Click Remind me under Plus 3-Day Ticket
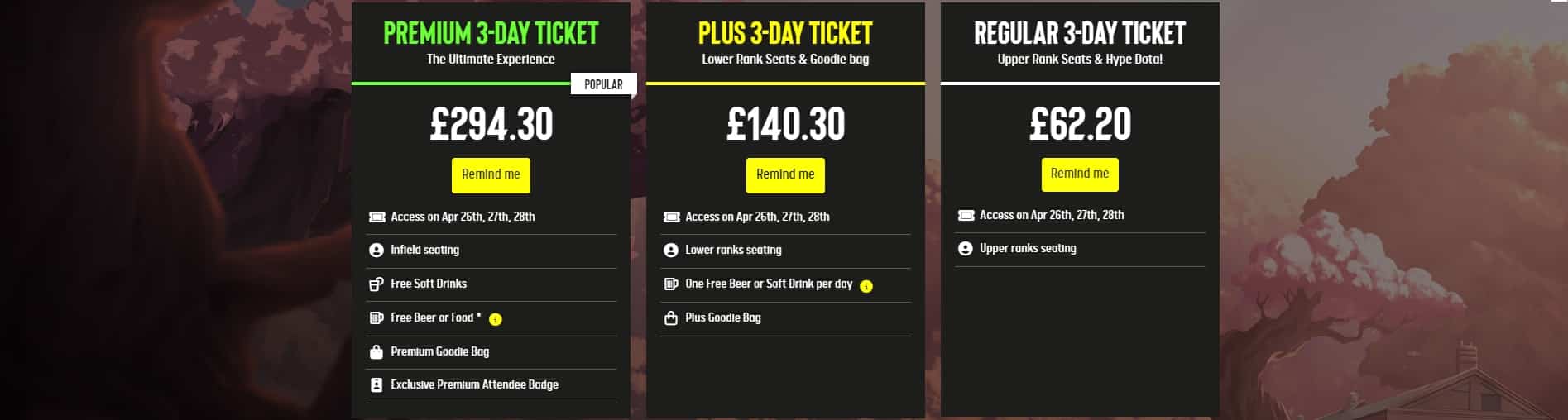This screenshot has width=1568, height=420. click(785, 174)
